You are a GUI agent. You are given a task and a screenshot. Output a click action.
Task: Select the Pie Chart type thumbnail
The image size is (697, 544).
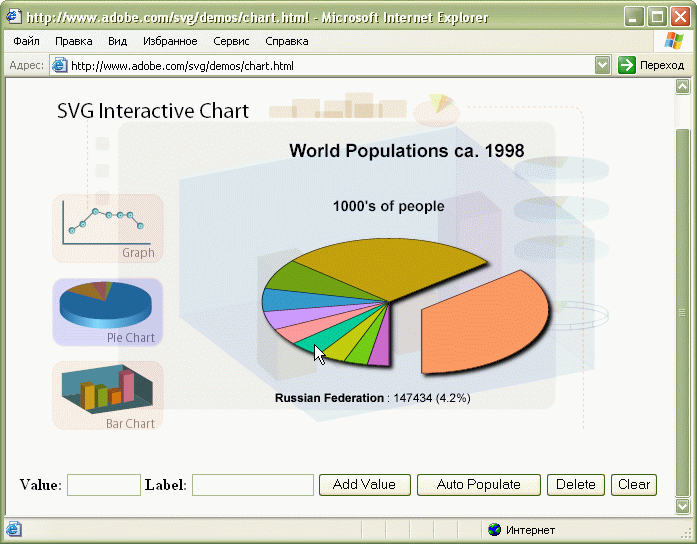108,312
